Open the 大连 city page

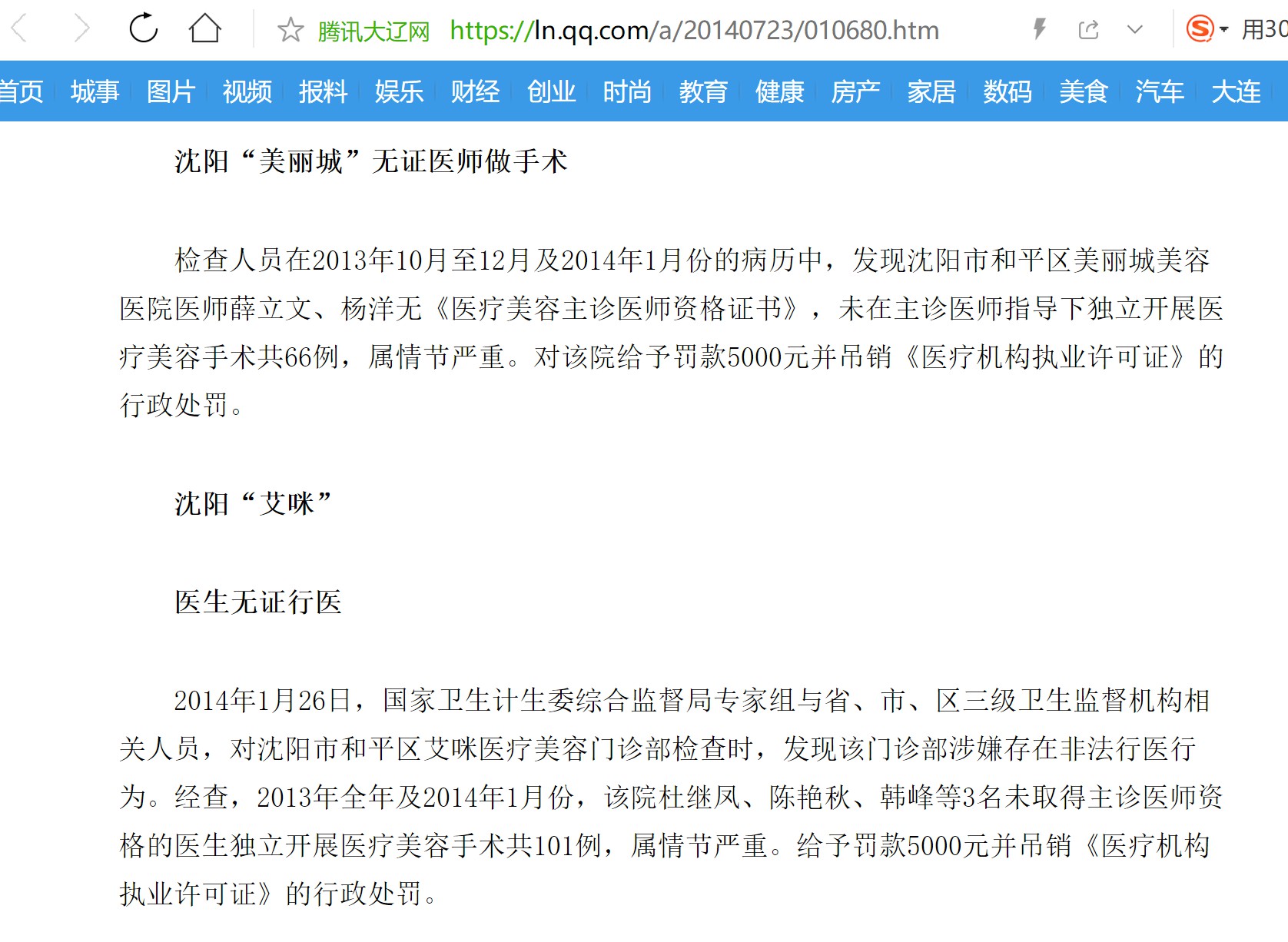[x=1237, y=91]
